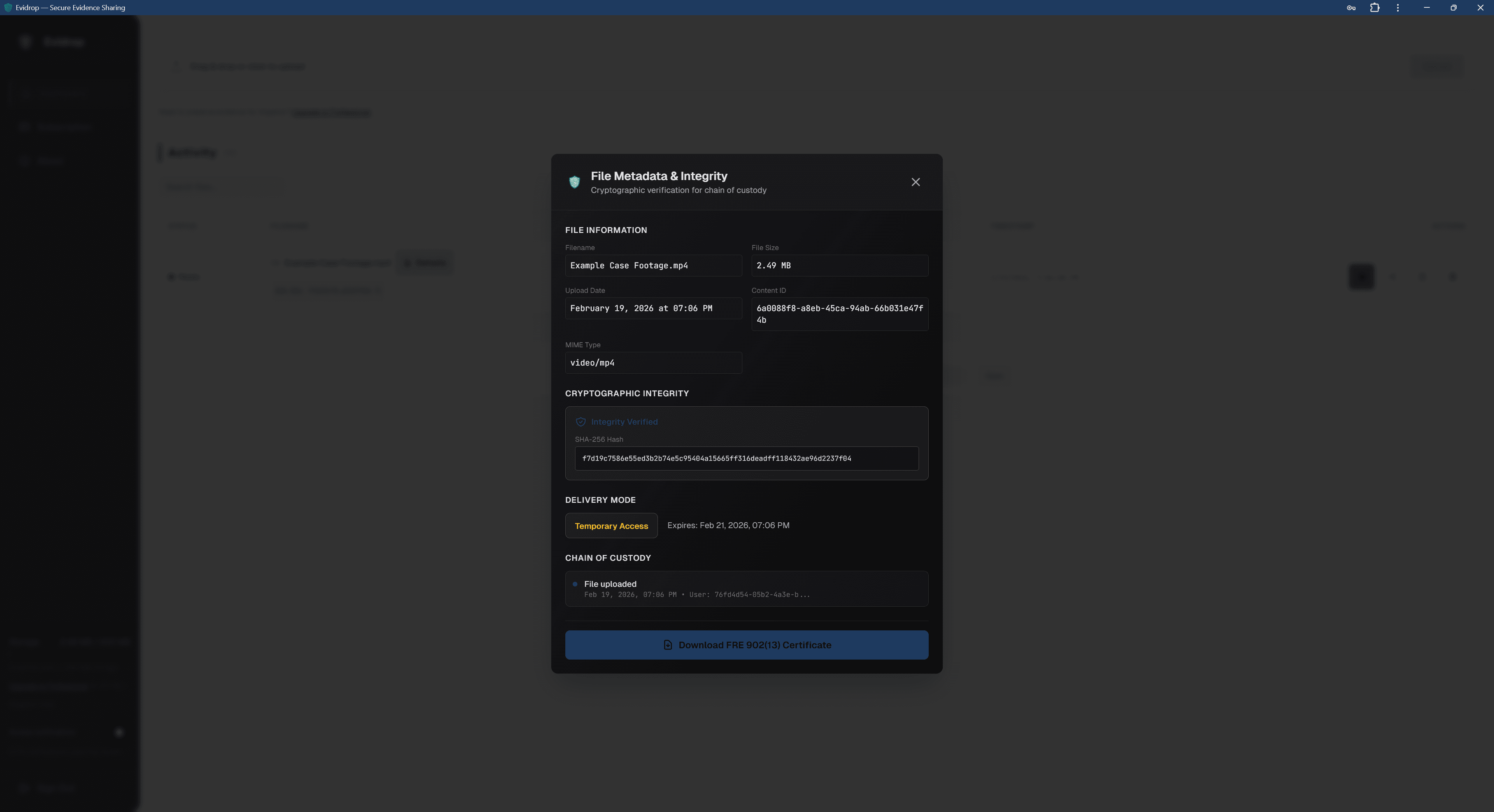Click the blue dot next to File uploaded
Image resolution: width=1494 pixels, height=812 pixels.
[575, 584]
